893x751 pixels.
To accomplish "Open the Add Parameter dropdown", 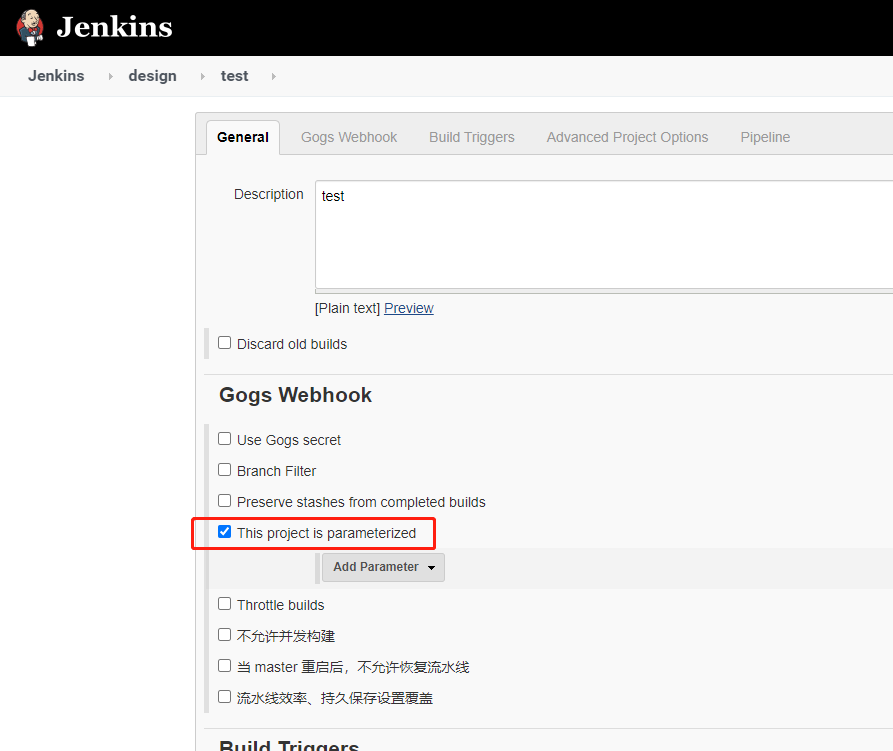I will [x=382, y=567].
